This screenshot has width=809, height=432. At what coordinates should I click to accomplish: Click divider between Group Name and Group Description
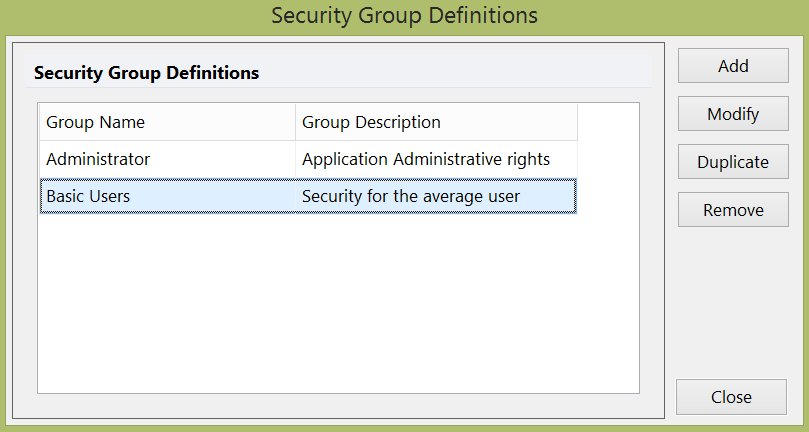295,122
